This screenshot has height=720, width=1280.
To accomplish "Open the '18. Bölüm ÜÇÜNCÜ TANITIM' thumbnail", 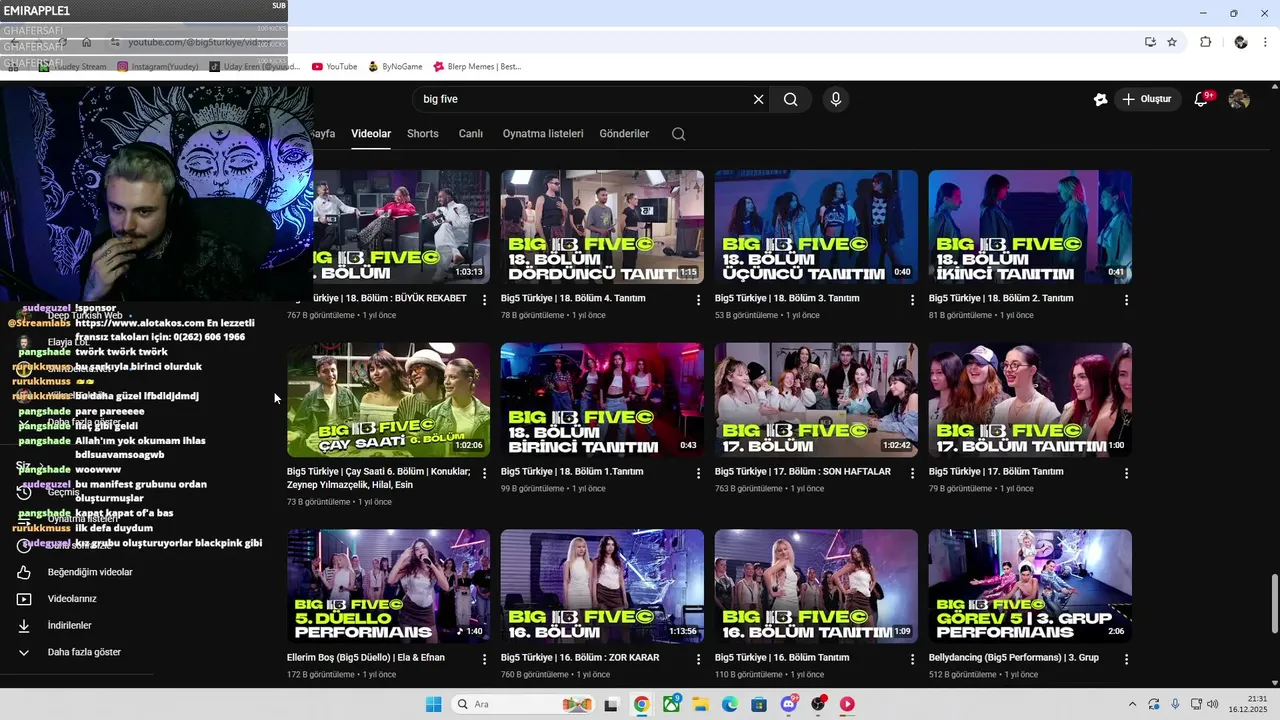I will (816, 227).
